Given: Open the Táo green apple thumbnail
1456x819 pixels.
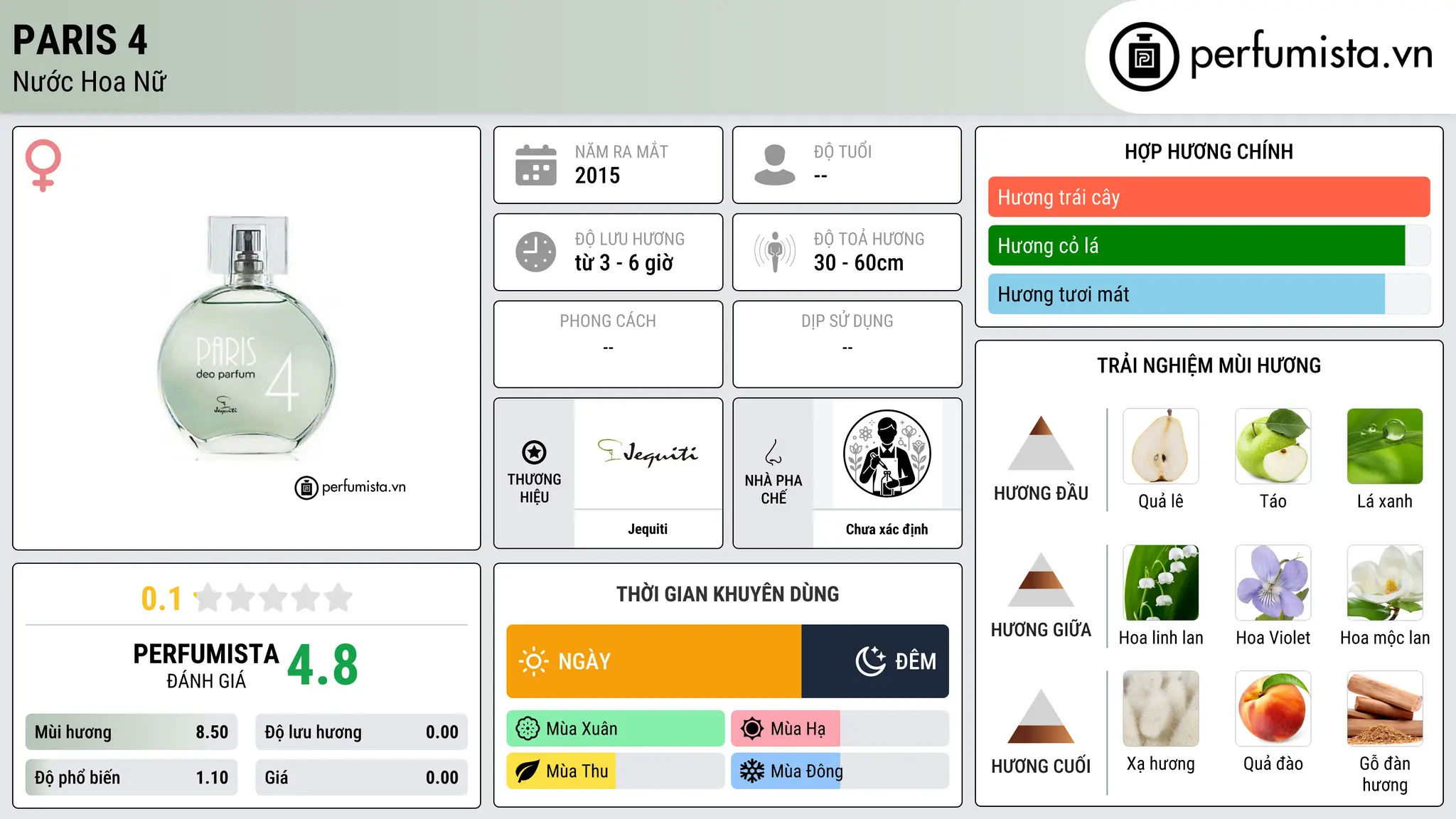Looking at the screenshot, I should [1273, 446].
